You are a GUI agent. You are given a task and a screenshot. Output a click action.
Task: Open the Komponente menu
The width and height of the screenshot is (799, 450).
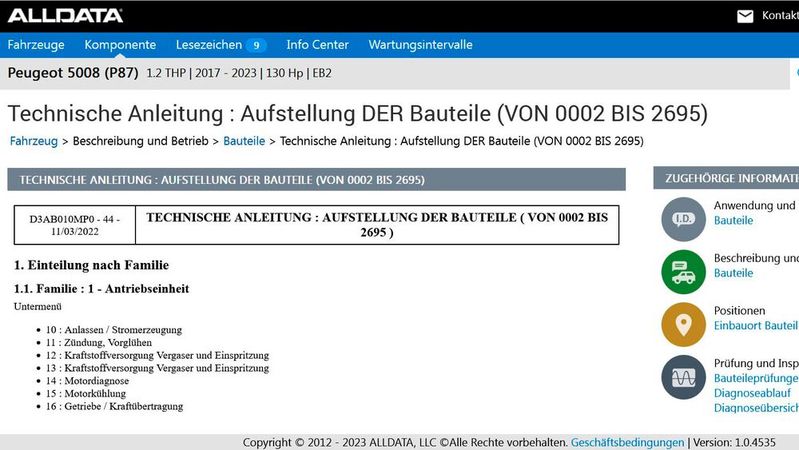120,45
